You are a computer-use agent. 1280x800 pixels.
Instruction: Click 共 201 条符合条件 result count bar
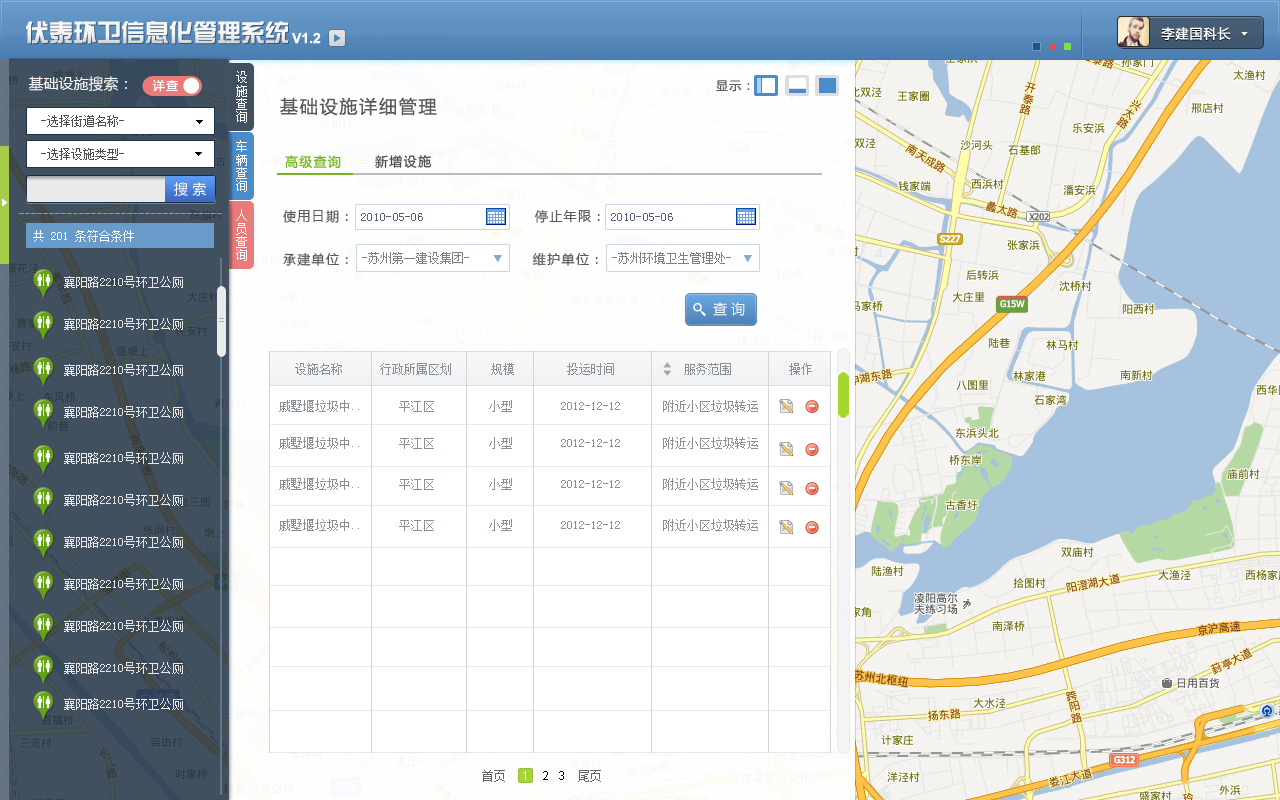pos(120,236)
